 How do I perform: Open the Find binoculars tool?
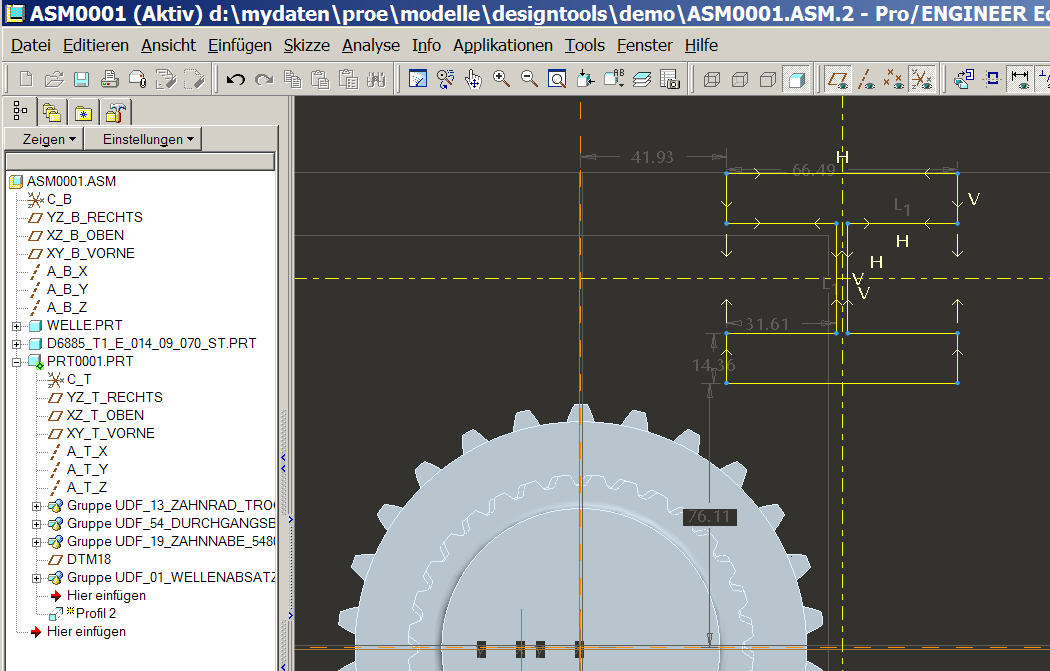coord(376,80)
